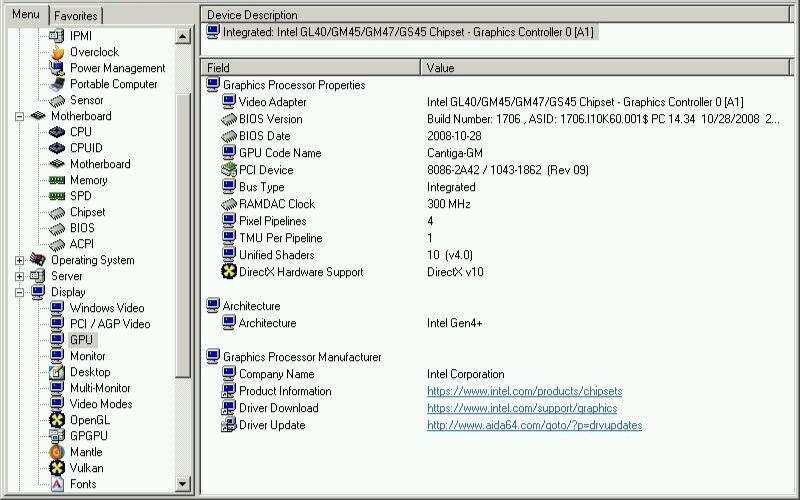Screen dimensions: 800x500
Task: Click the Field column header
Action: [311, 67]
